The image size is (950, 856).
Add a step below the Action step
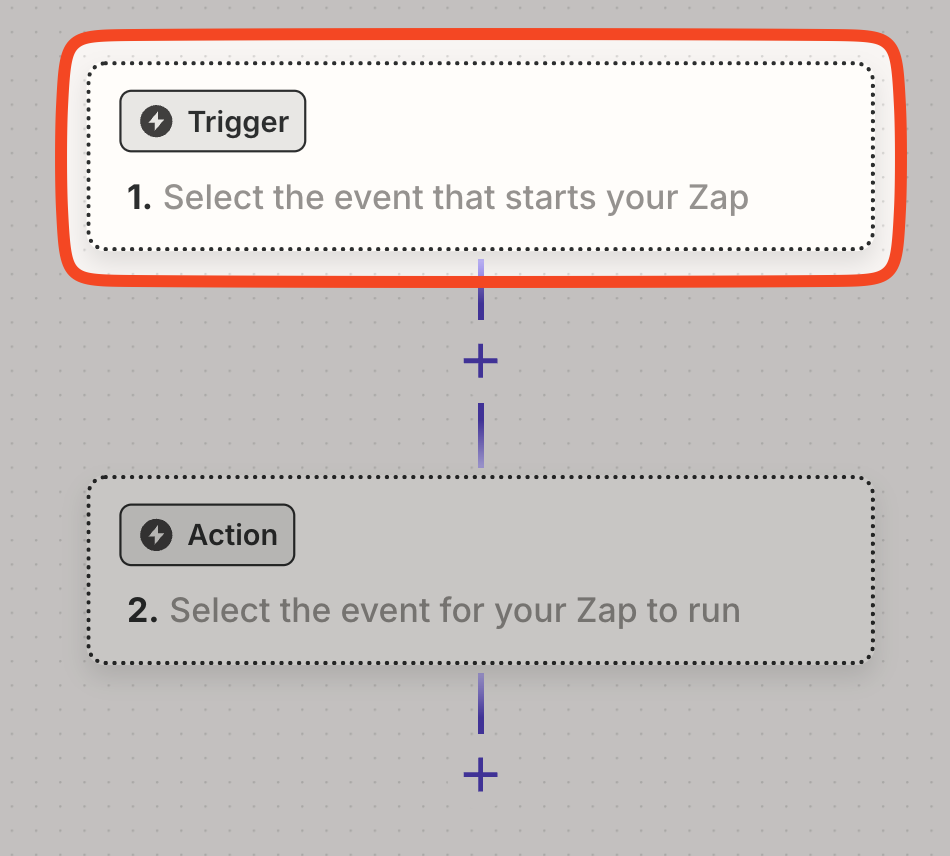click(x=481, y=774)
